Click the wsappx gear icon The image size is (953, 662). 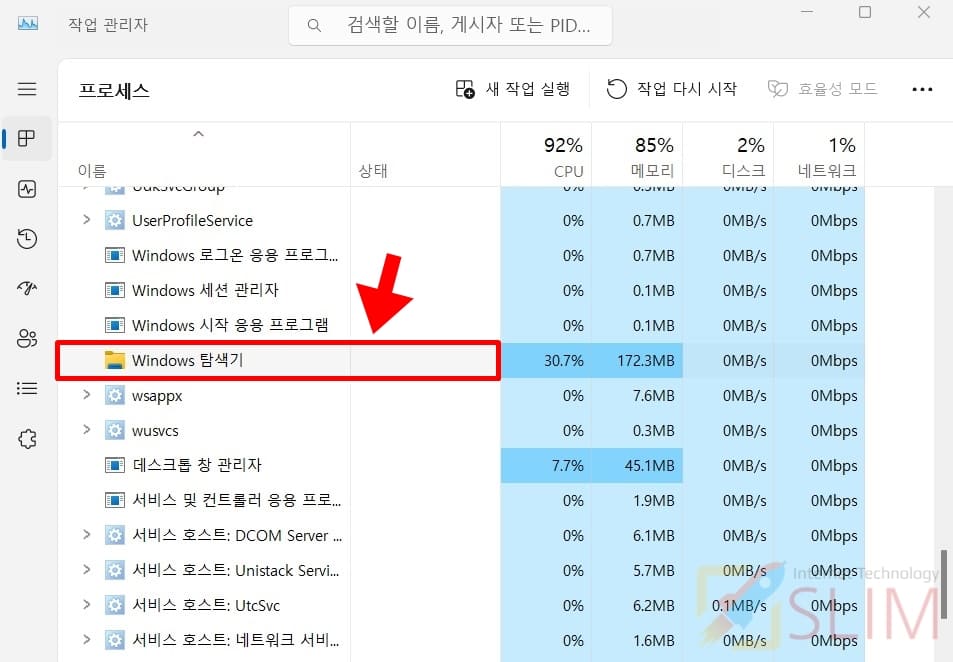[114, 395]
